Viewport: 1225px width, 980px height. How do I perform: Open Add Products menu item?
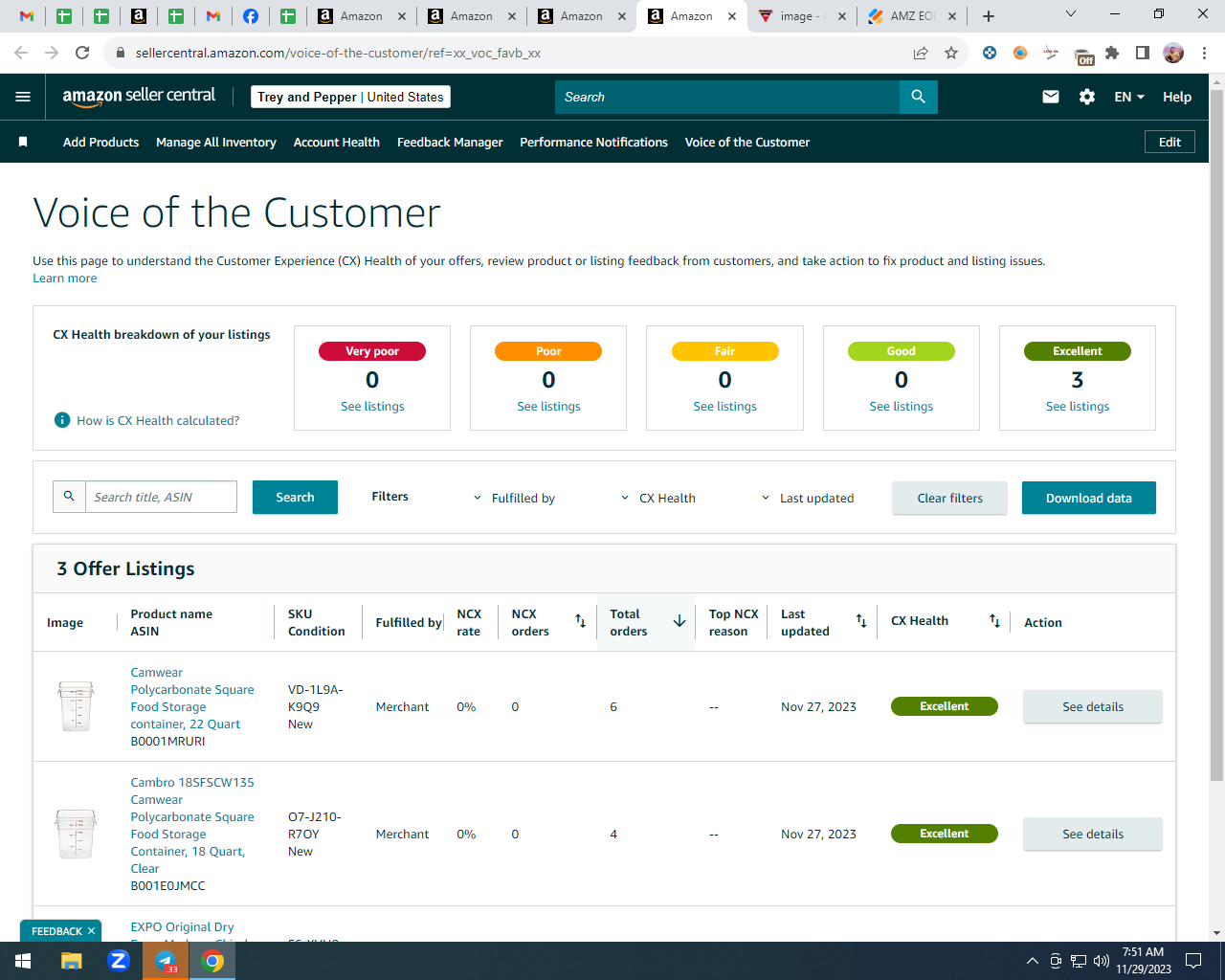click(x=100, y=142)
